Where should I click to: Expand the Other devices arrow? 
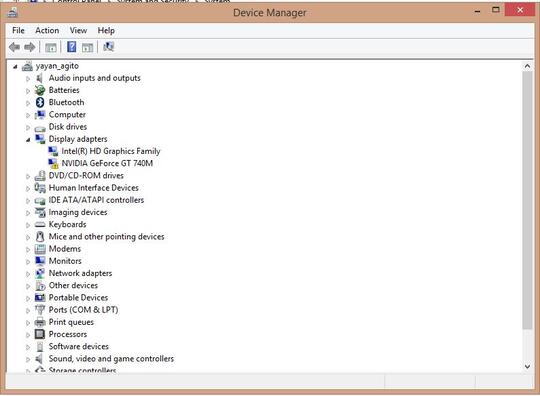(28, 286)
